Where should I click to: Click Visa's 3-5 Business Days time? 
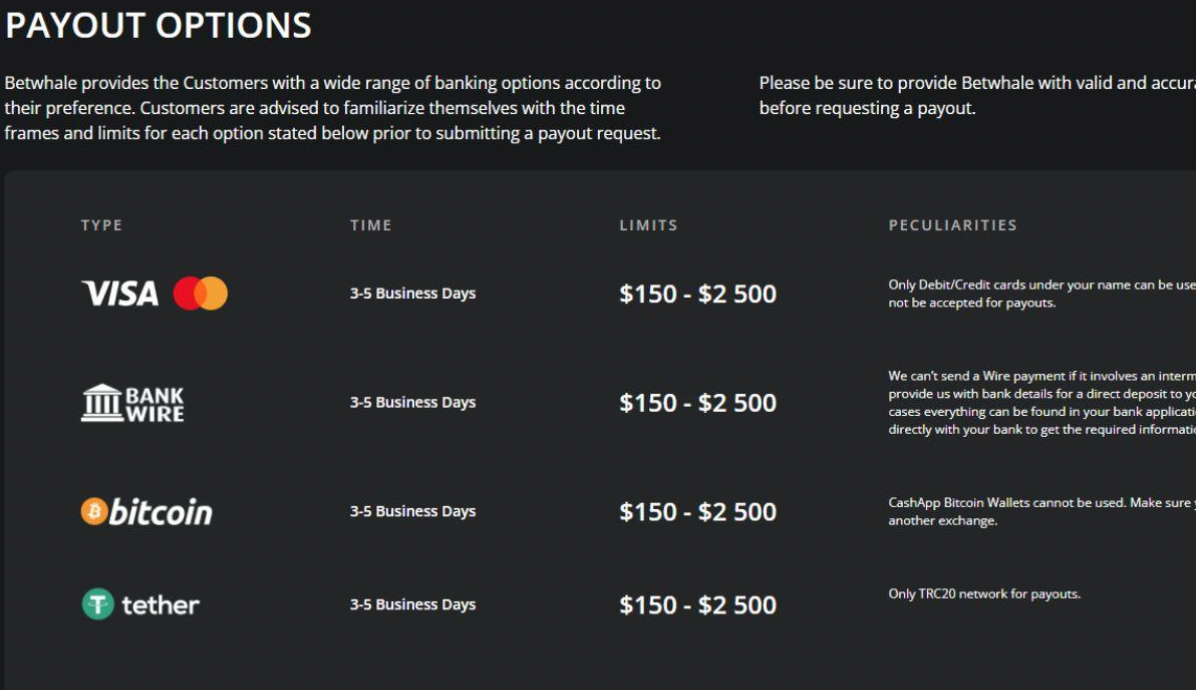point(413,294)
